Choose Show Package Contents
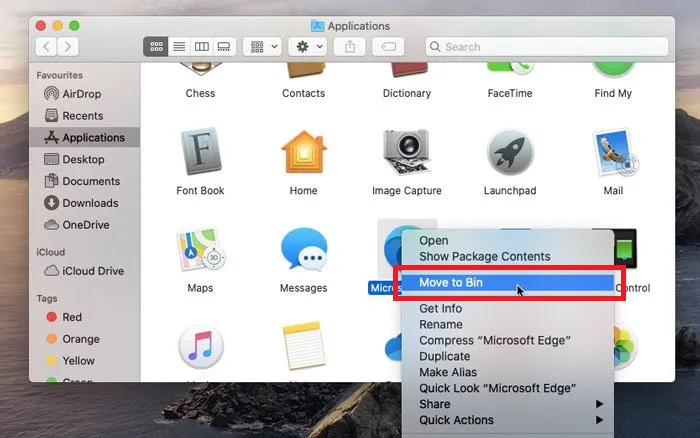The image size is (700, 438). click(x=508, y=256)
